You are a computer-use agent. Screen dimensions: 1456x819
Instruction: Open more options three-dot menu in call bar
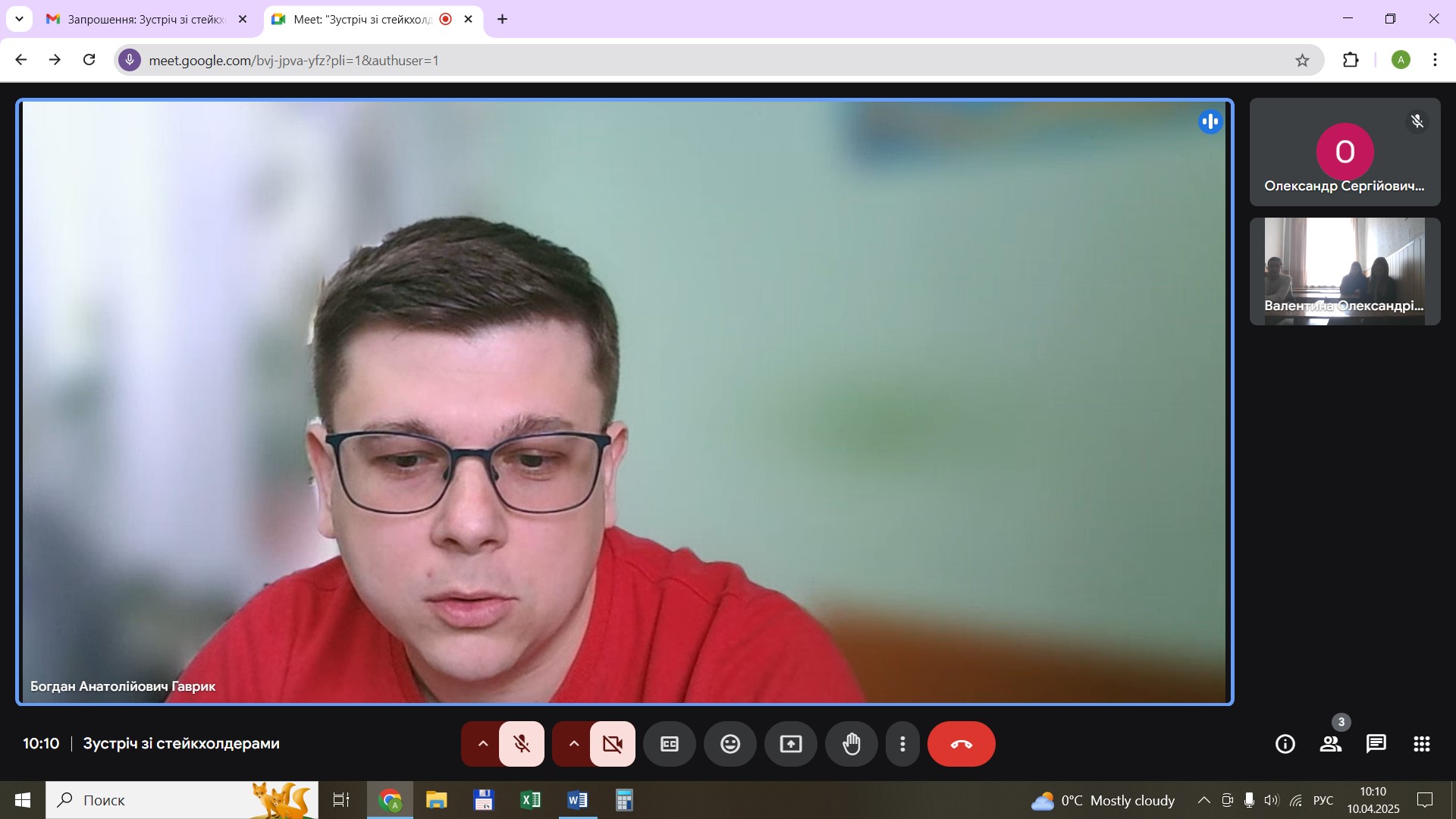(x=902, y=744)
